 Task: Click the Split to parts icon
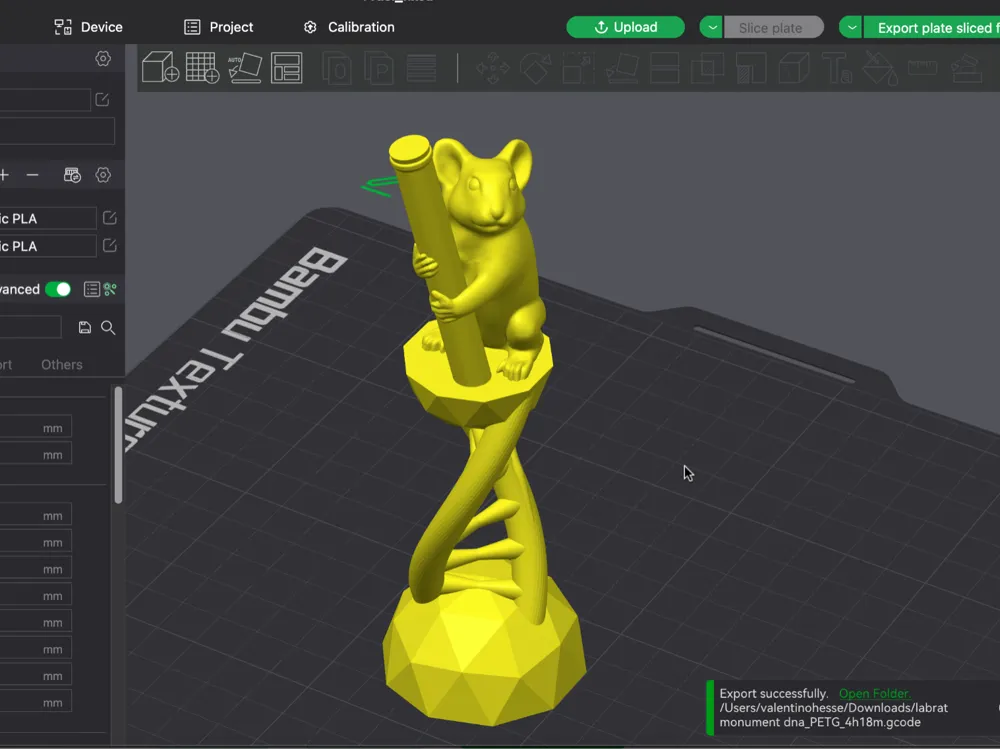point(379,68)
